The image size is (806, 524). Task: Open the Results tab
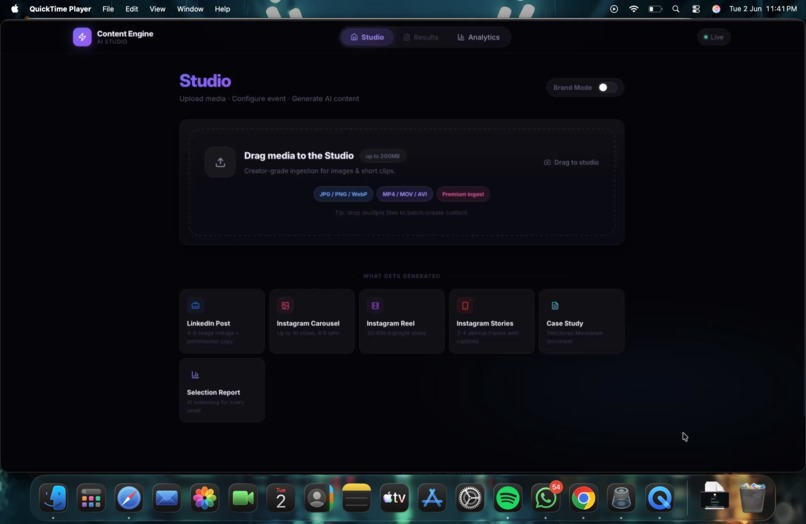pyautogui.click(x=420, y=37)
